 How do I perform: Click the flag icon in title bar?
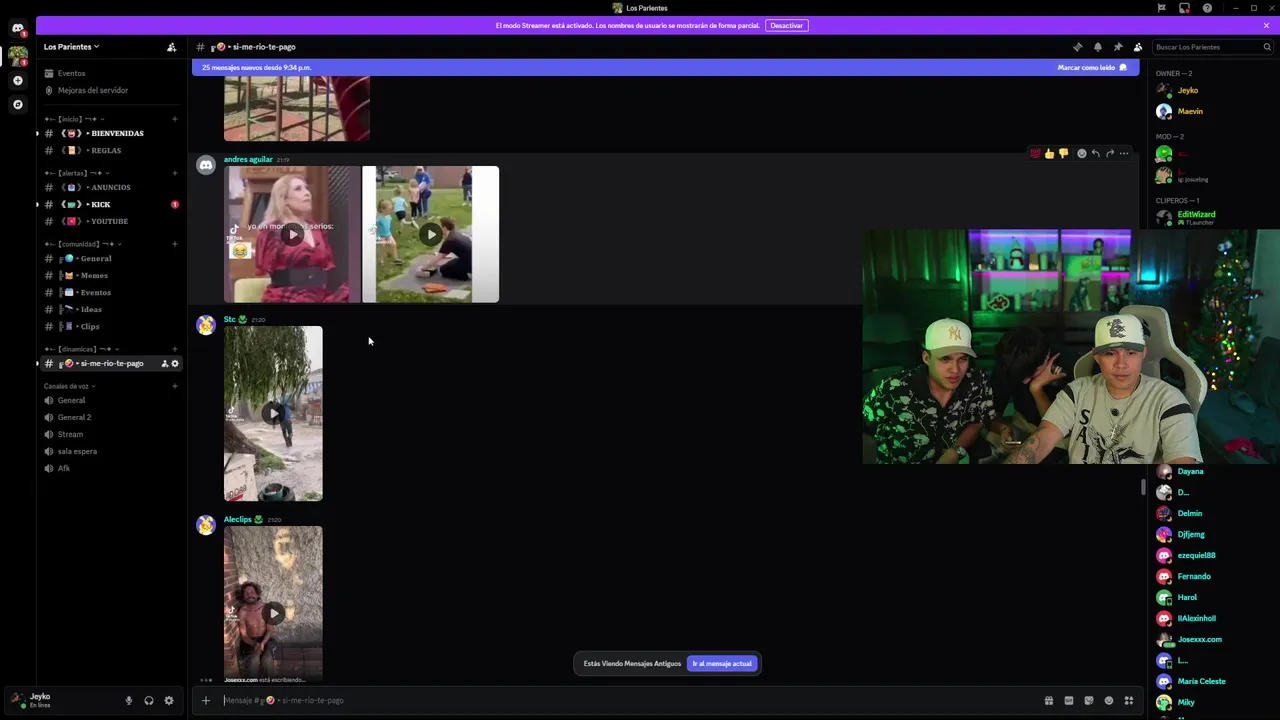(x=1161, y=8)
